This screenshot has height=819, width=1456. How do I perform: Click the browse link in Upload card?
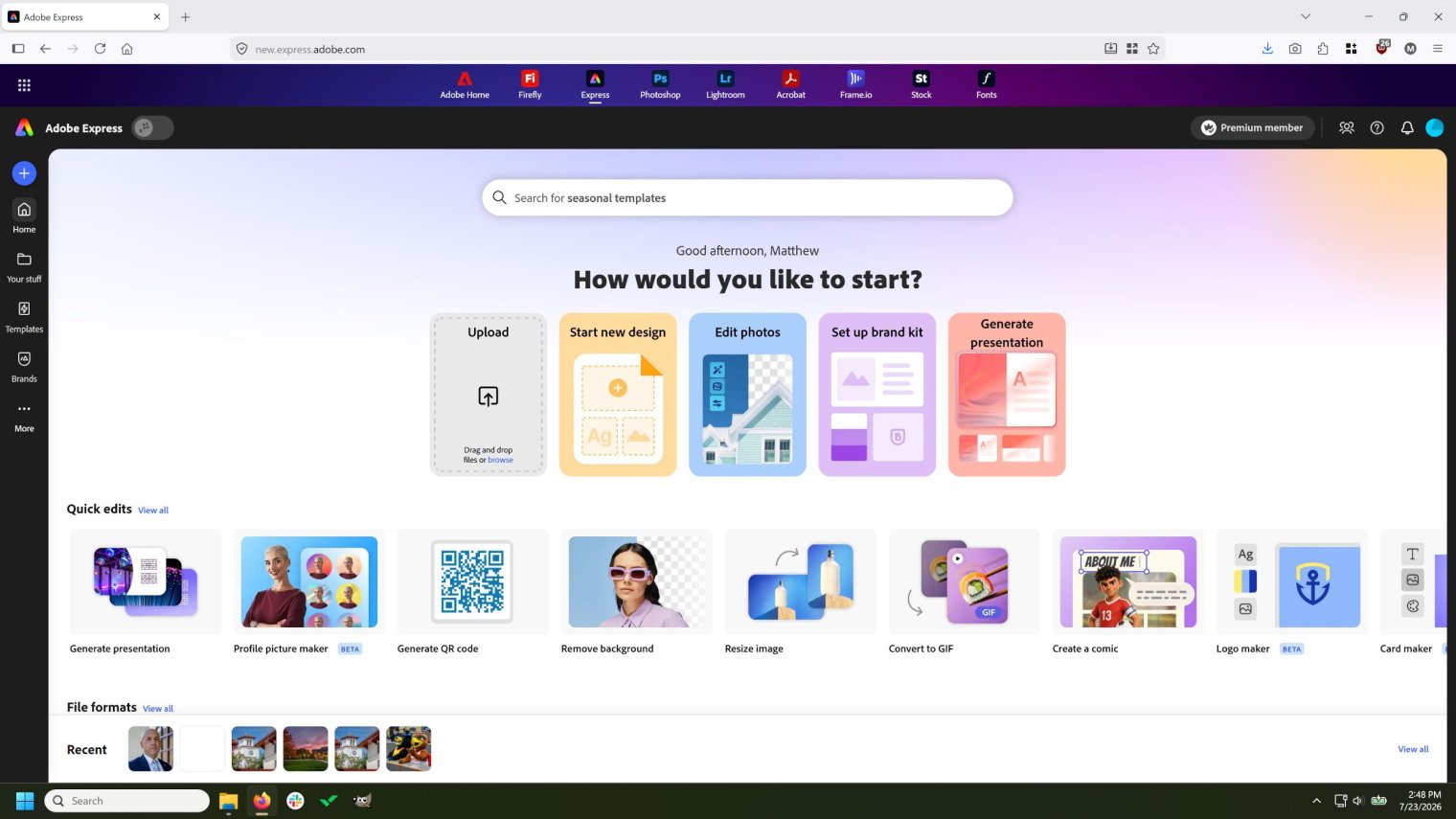coord(500,460)
